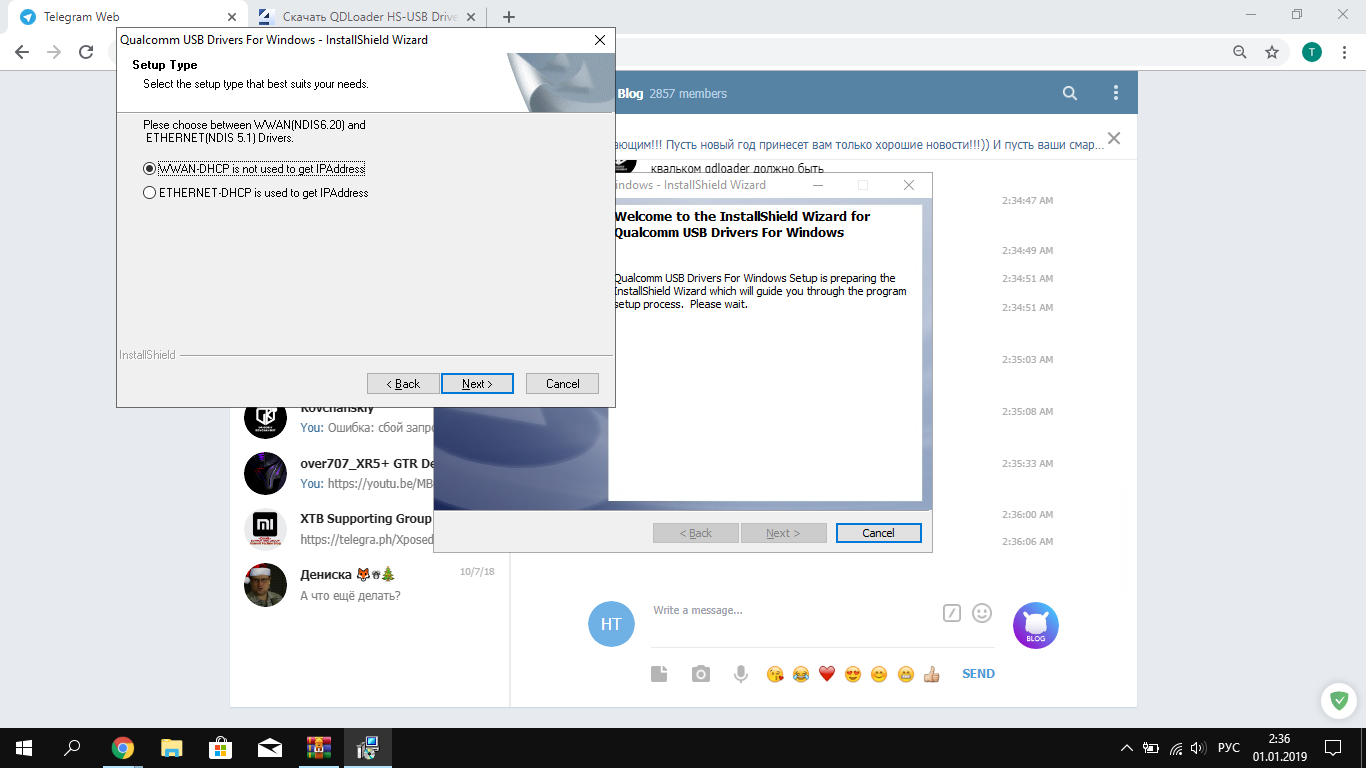Insert thumbs up emoji
The image size is (1366, 768).
[x=932, y=674]
